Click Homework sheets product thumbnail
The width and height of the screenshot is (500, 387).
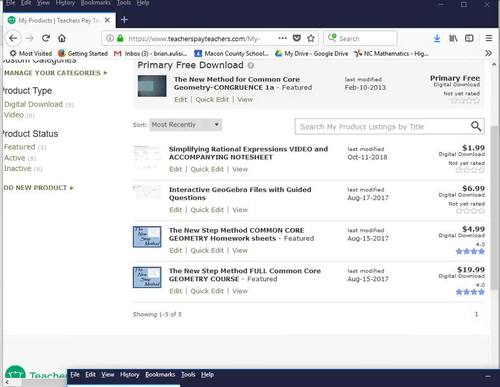point(147,237)
